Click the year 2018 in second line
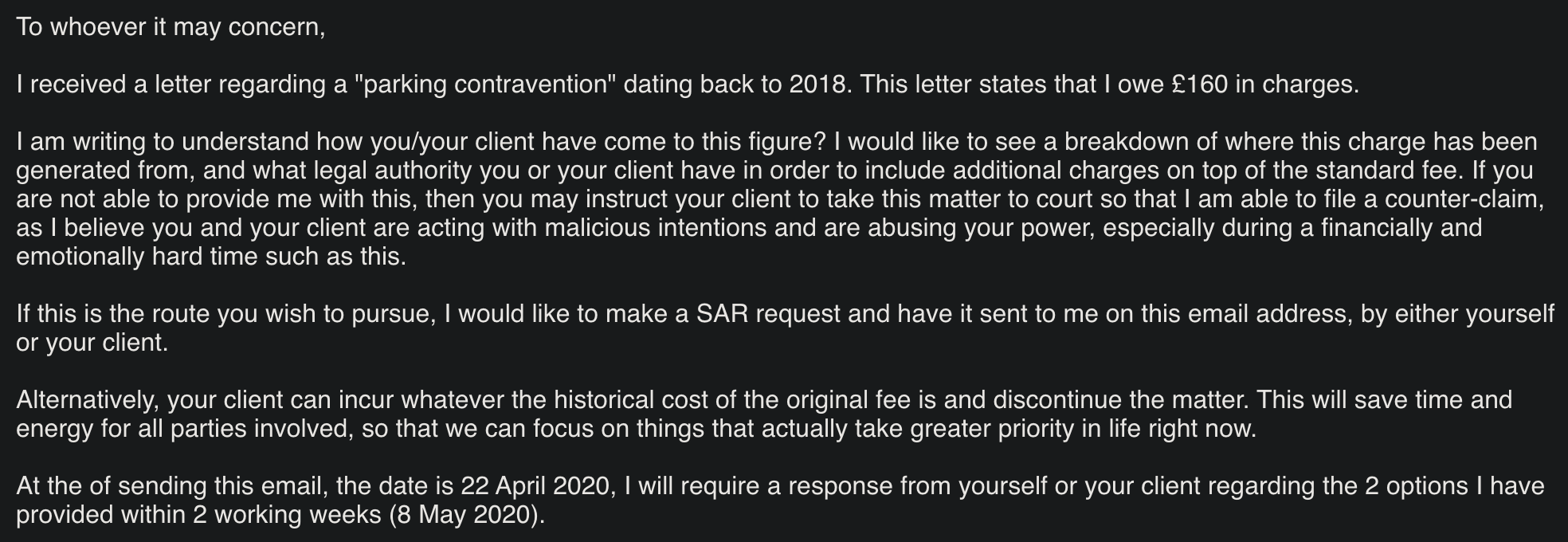 pos(817,84)
